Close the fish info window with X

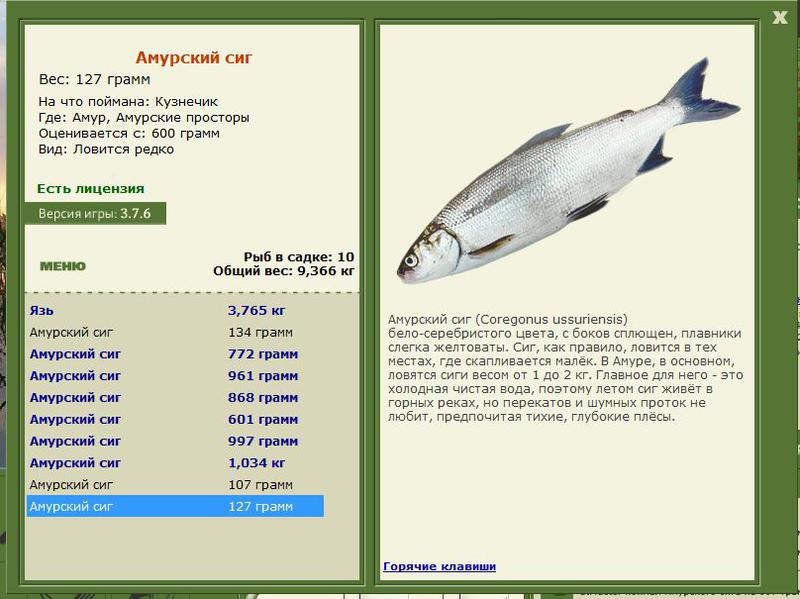pos(779,17)
